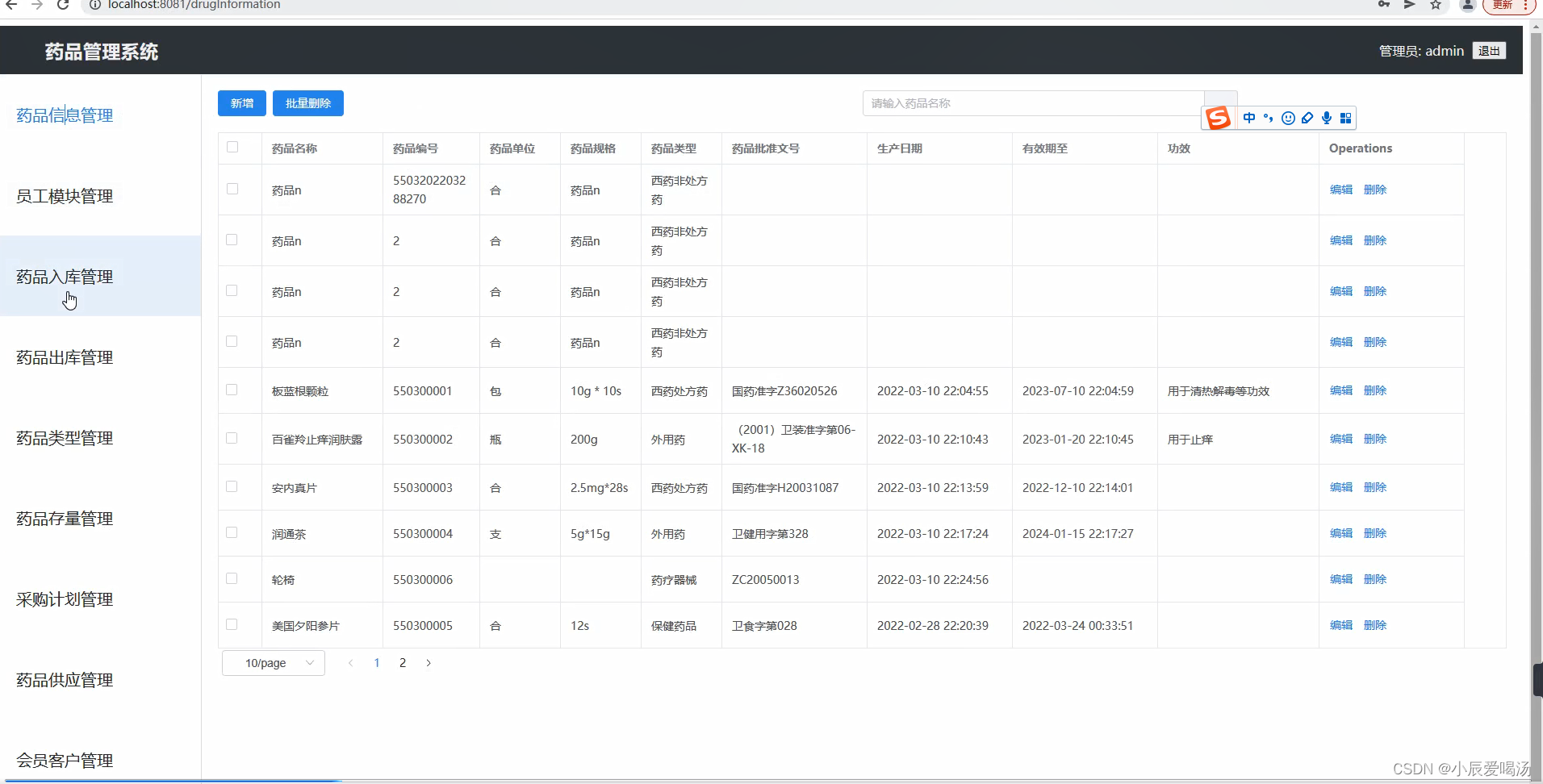Screen dimensions: 1543x784
Task: Check the box for 百雀羚止痒润肤露
Action: (x=232, y=438)
